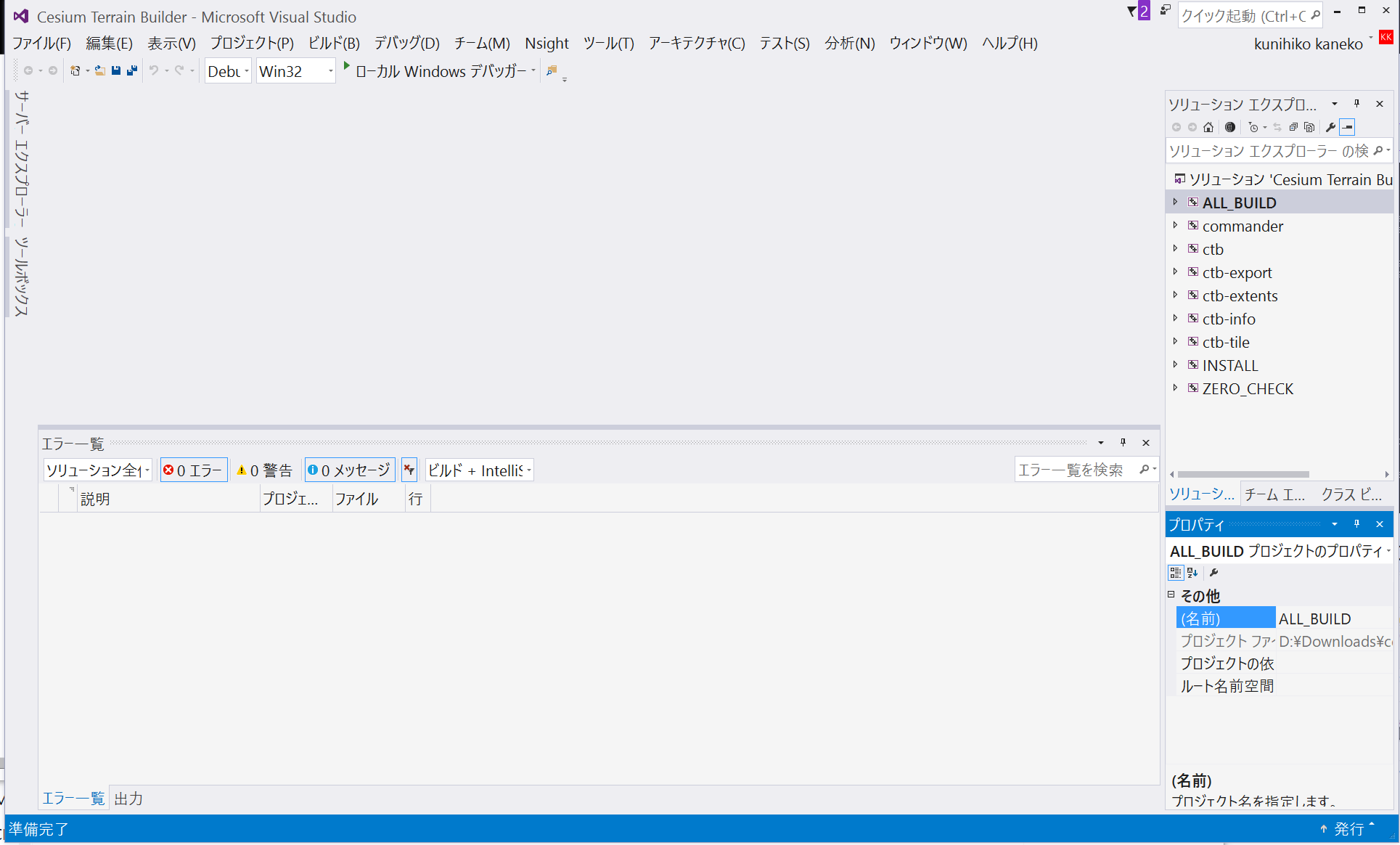Pin the Solution Explorer panel
Image resolution: width=1400 pixels, height=845 pixels.
(x=1356, y=104)
